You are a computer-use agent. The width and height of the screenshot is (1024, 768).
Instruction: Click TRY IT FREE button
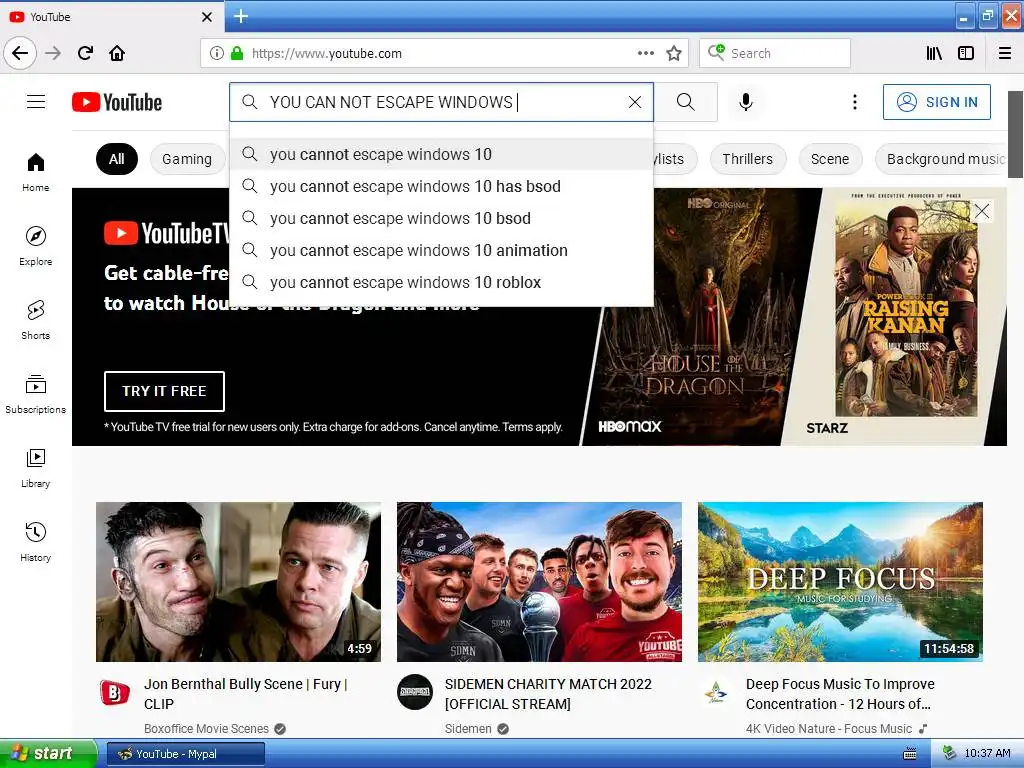coord(164,391)
